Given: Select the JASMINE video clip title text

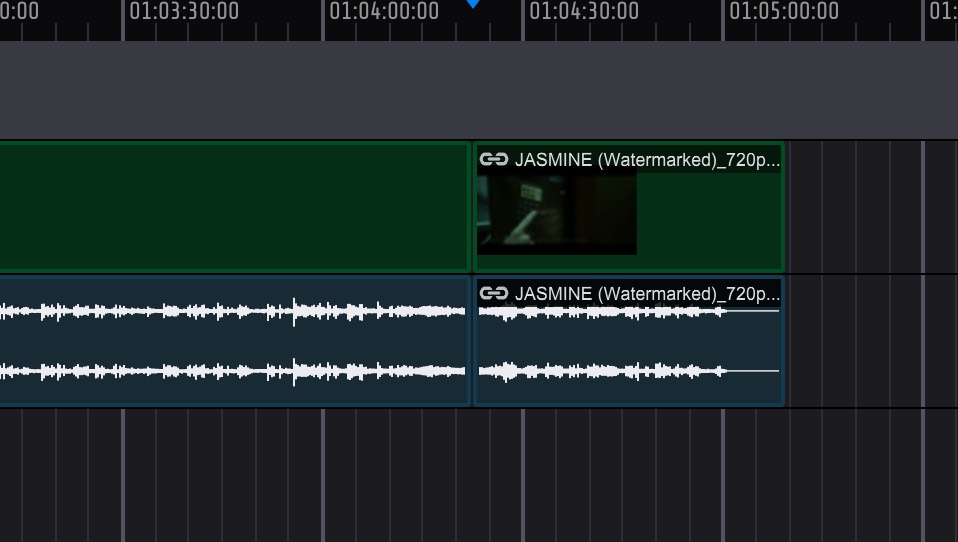Looking at the screenshot, I should click(647, 160).
